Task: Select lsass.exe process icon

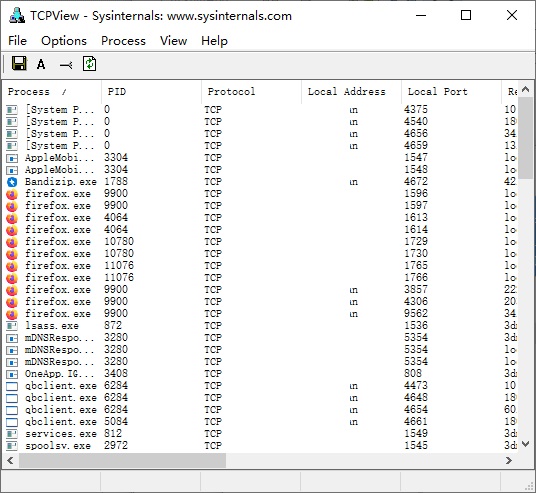Action: click(12, 326)
